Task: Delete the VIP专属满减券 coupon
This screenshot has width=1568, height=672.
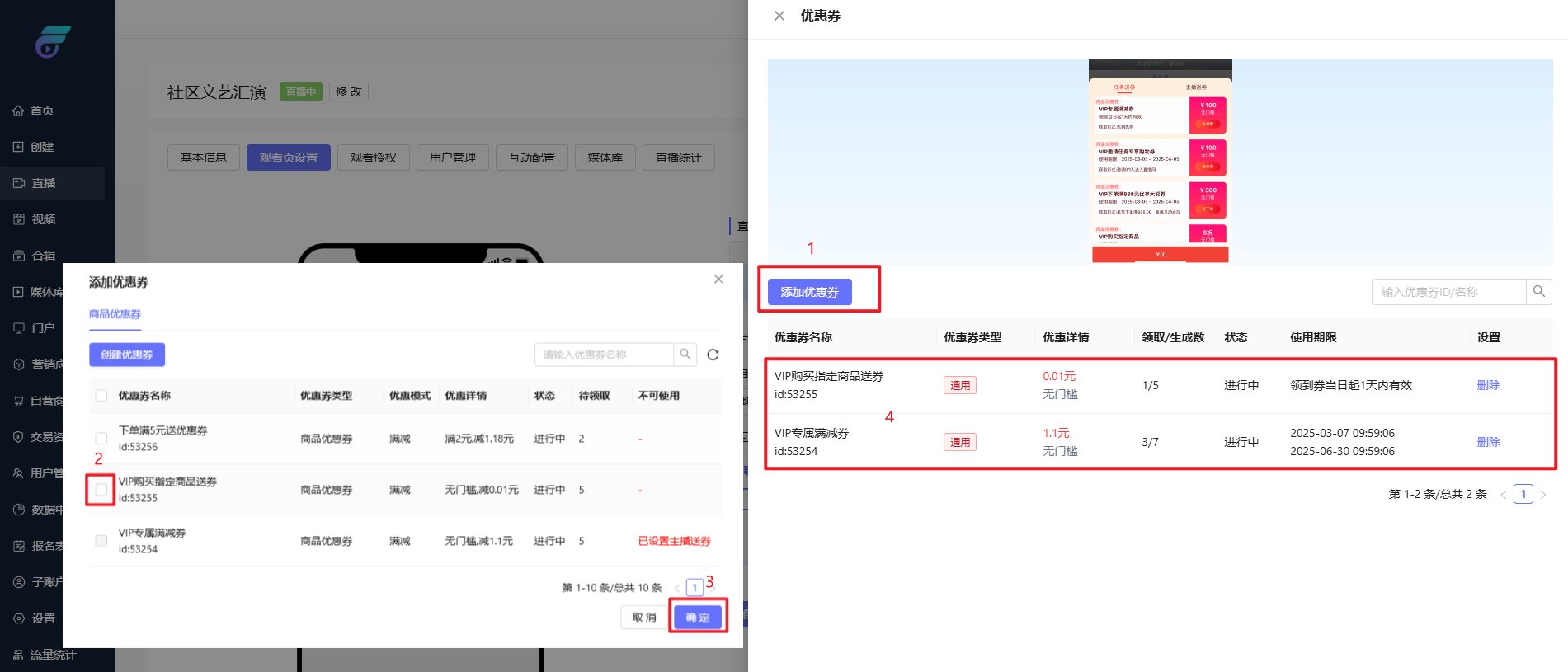Action: 1488,442
